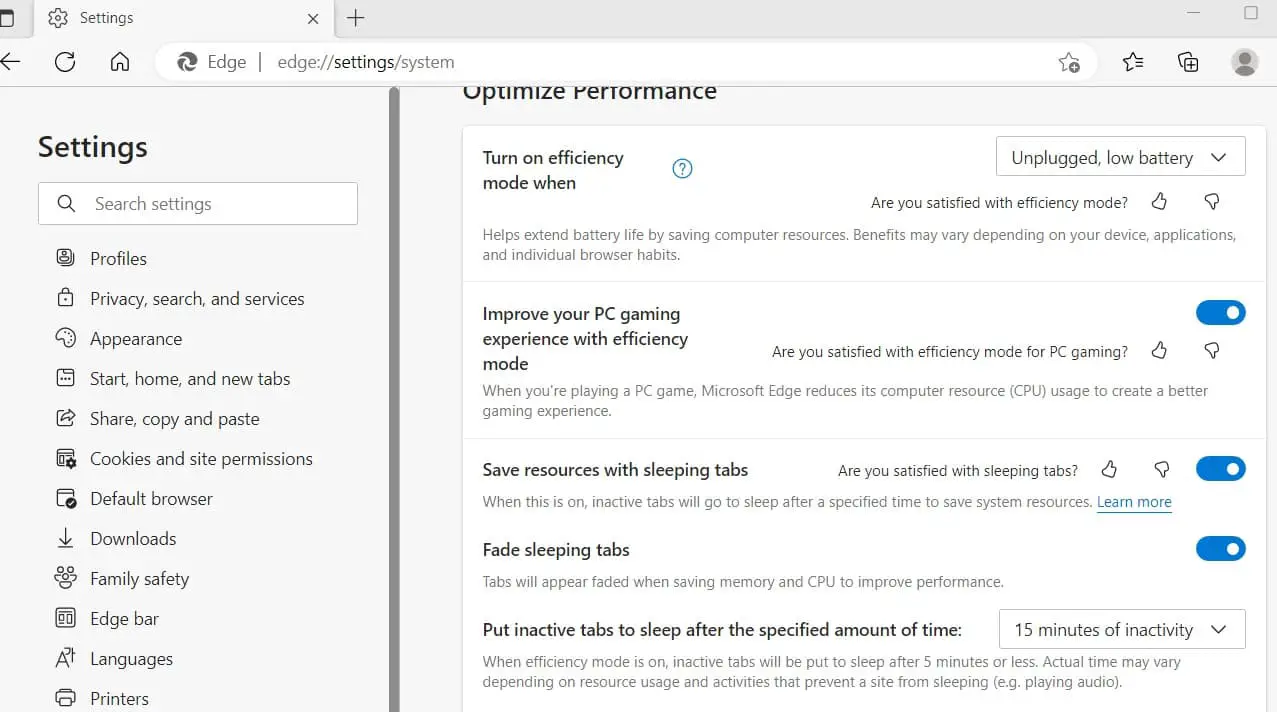Open the Collections icon in toolbar

(1188, 62)
